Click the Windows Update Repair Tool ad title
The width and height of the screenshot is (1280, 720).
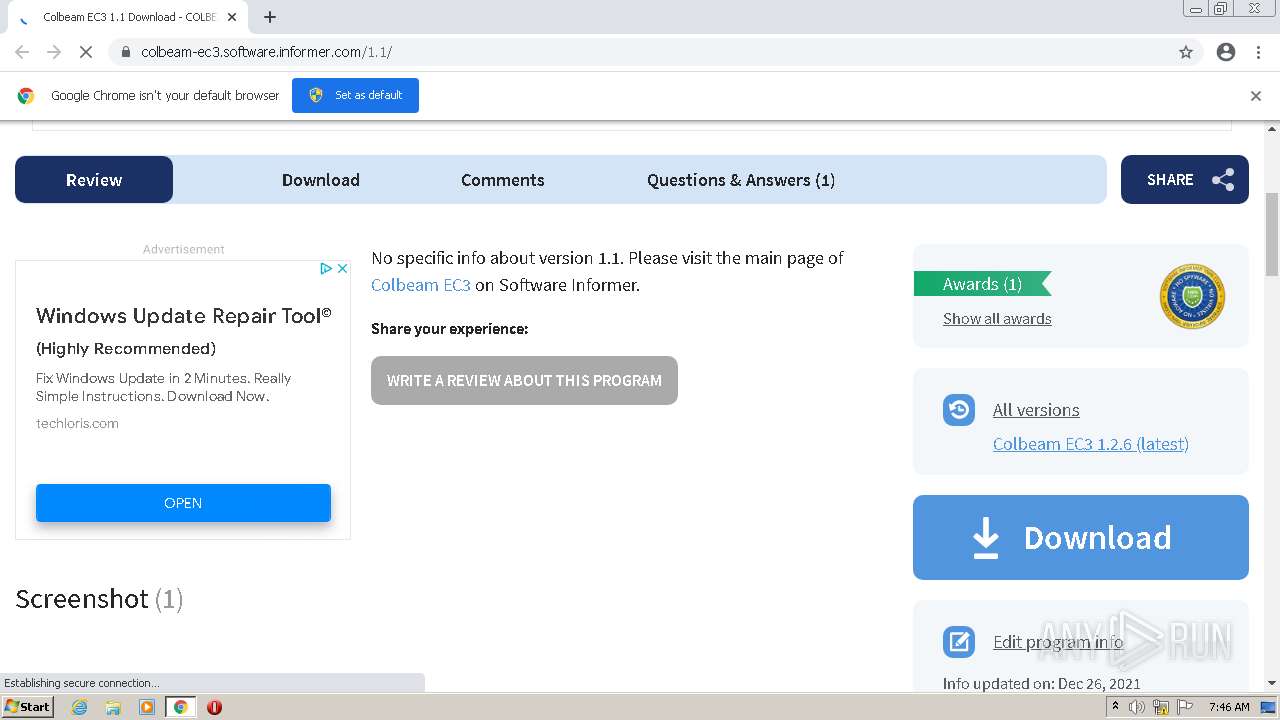click(184, 316)
